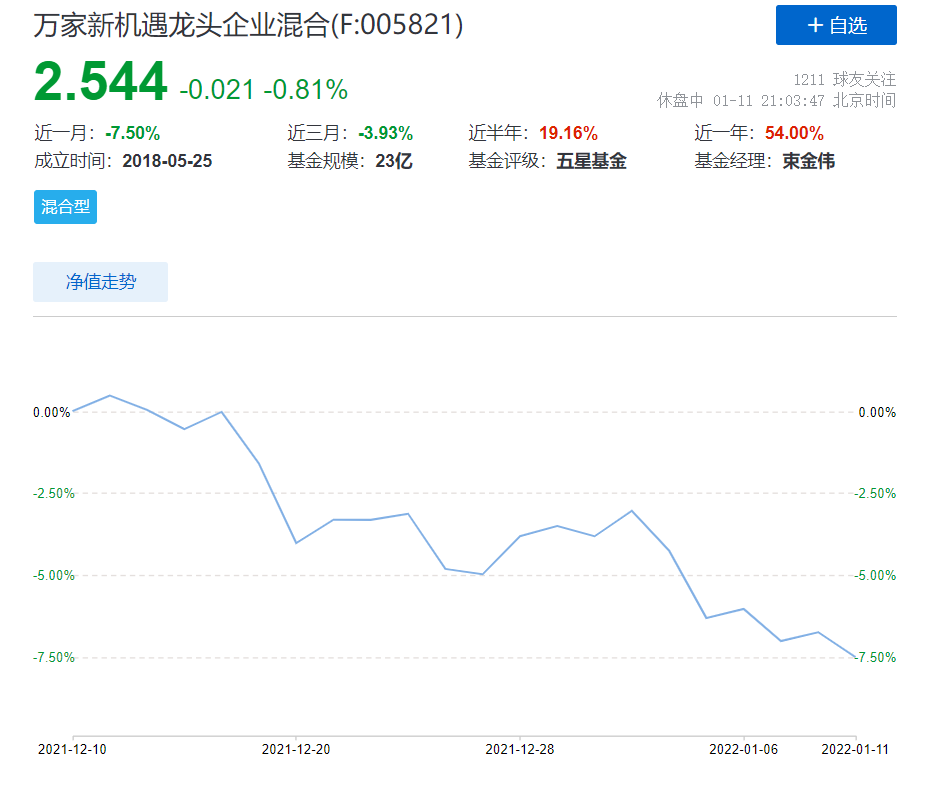Click 近三月 return value -3.93%
The image size is (945, 786).
coord(385,133)
